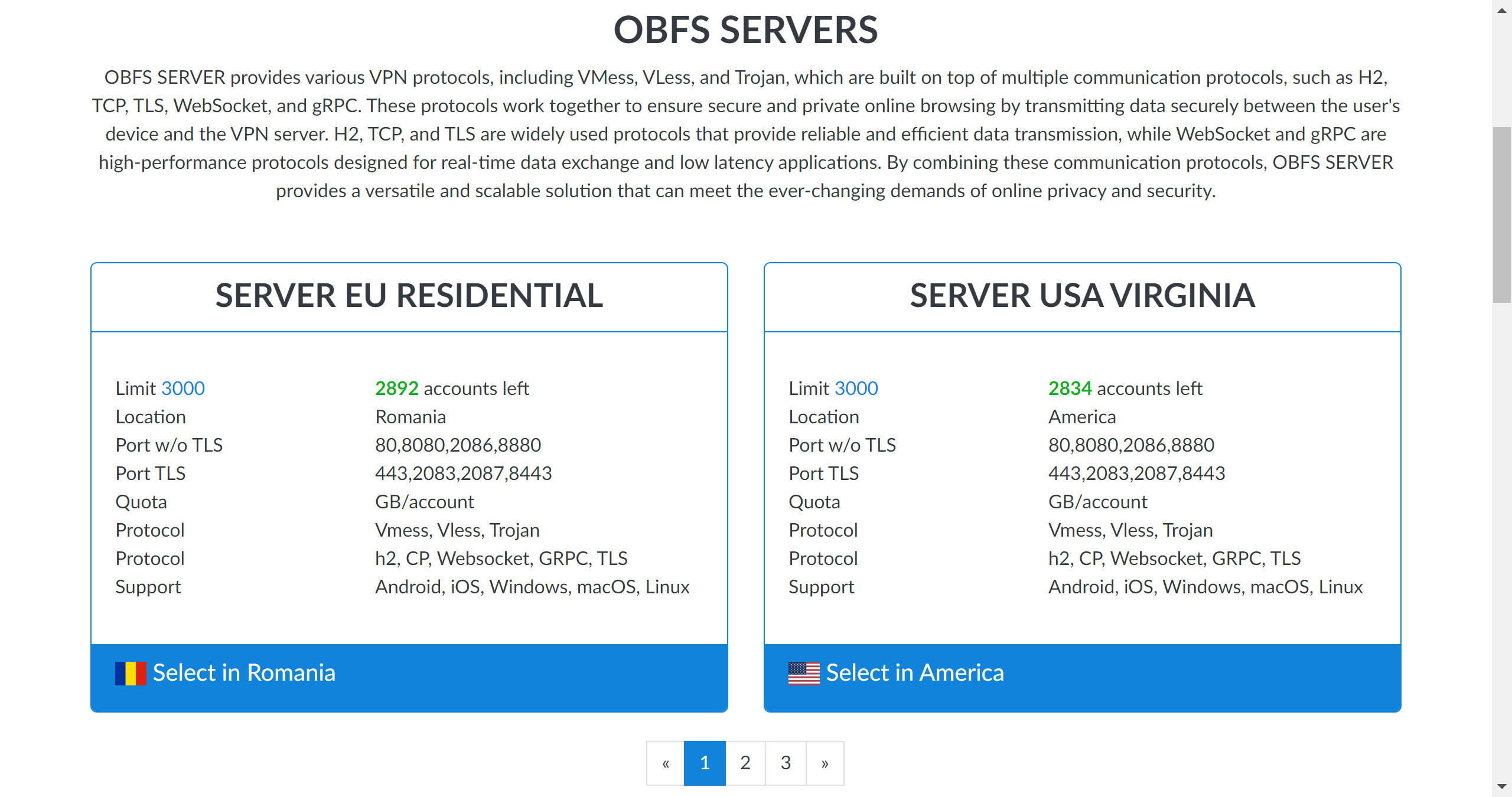Screen dimensions: 1512x797
Task: Go to next page arrow
Action: (x=825, y=763)
